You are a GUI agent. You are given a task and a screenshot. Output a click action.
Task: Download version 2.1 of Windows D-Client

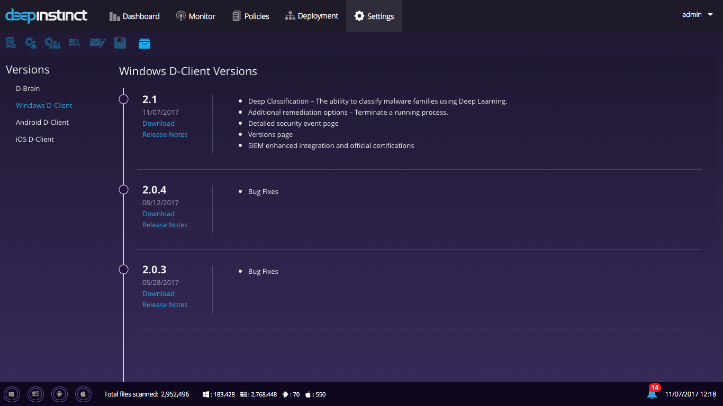(159, 124)
